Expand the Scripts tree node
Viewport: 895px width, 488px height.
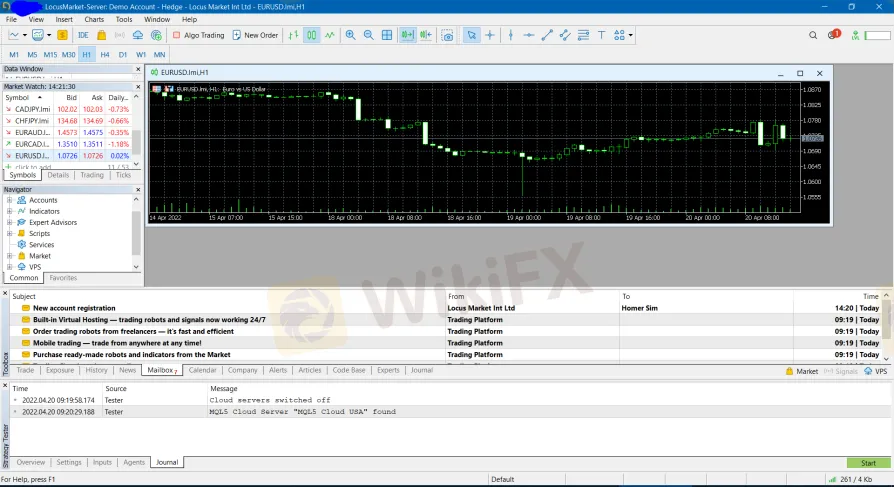9,233
